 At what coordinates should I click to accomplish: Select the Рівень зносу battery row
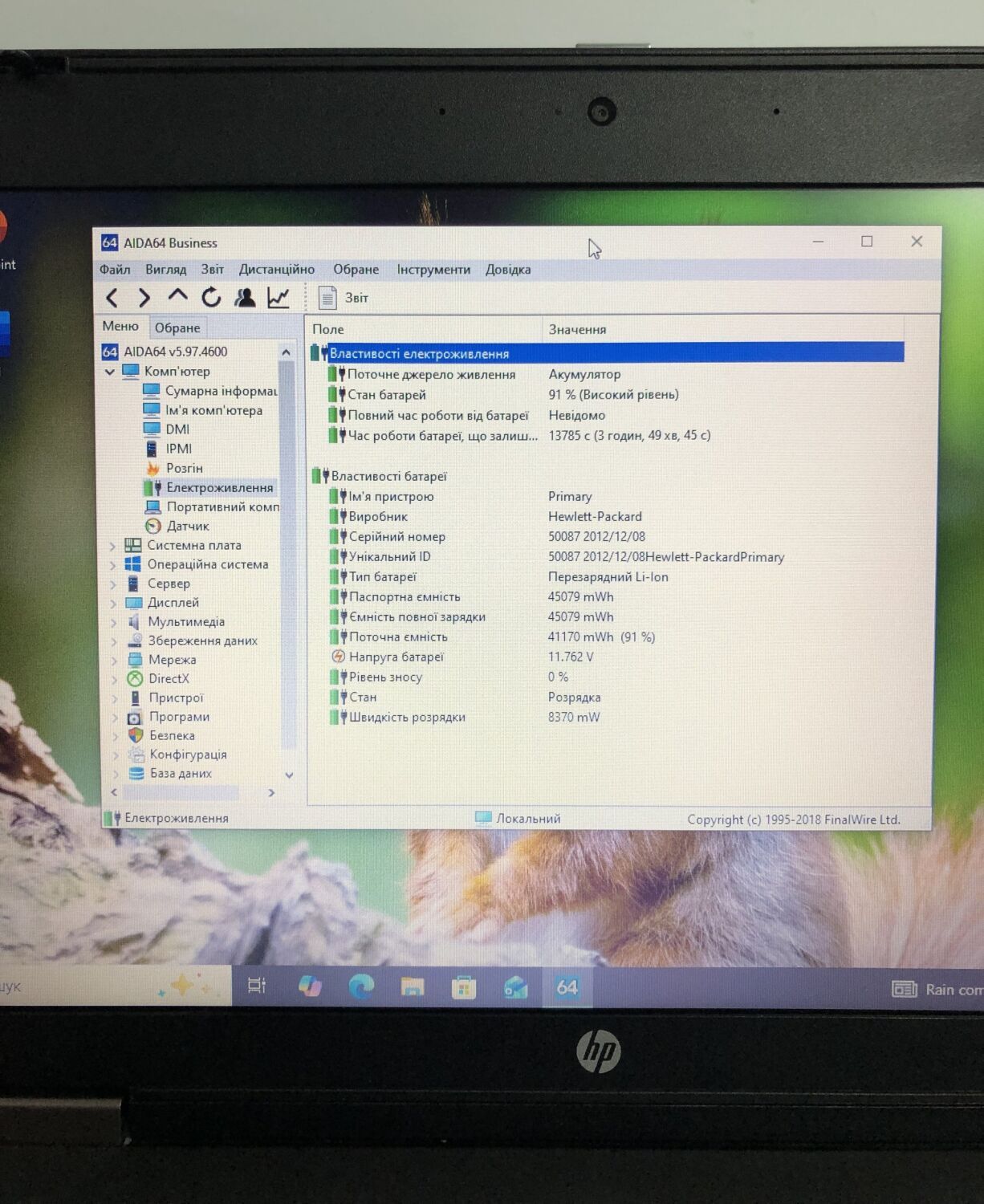point(385,677)
